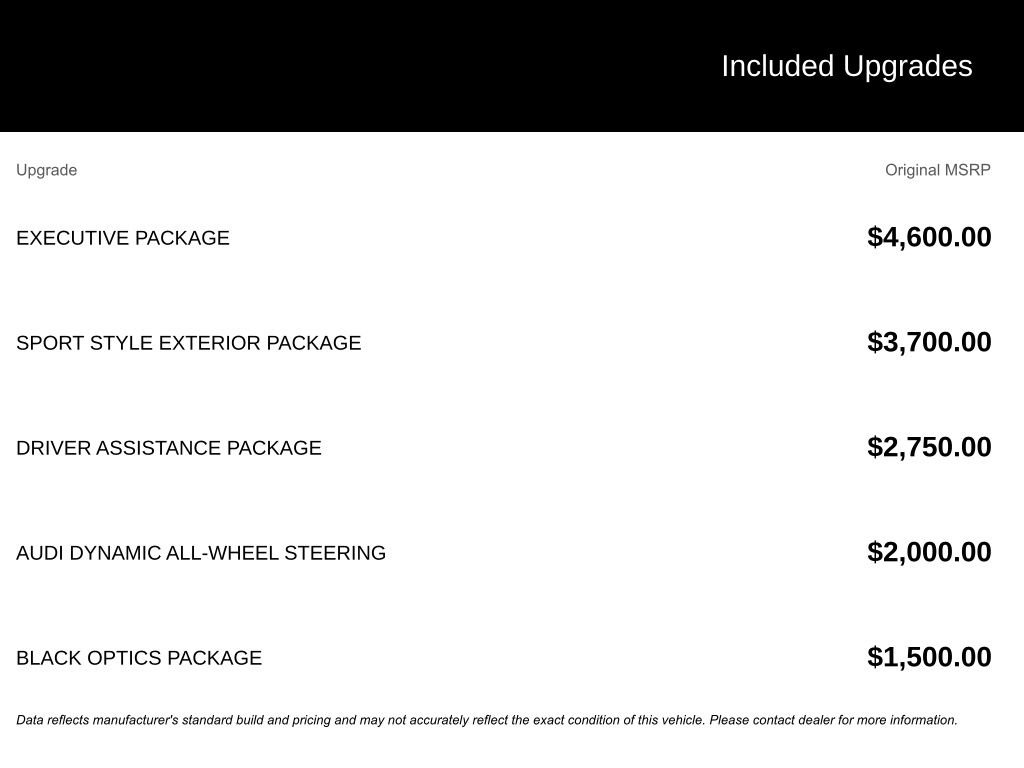Select the BLACK OPTICS PACKAGE label
The width and height of the screenshot is (1024, 768).
(138, 658)
